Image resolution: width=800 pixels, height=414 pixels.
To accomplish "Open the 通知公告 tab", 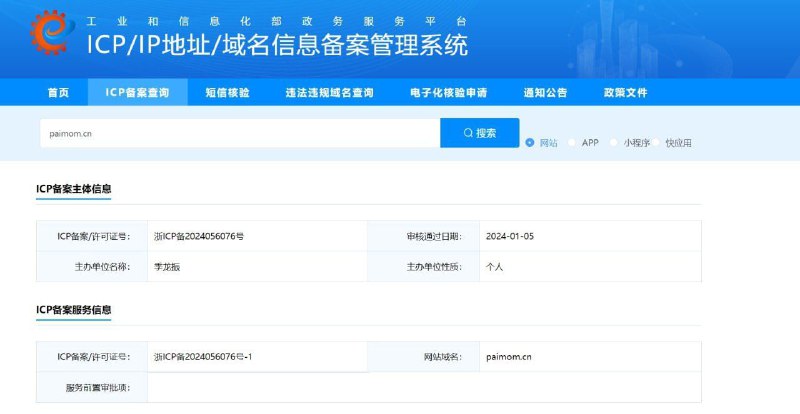I will (545, 92).
